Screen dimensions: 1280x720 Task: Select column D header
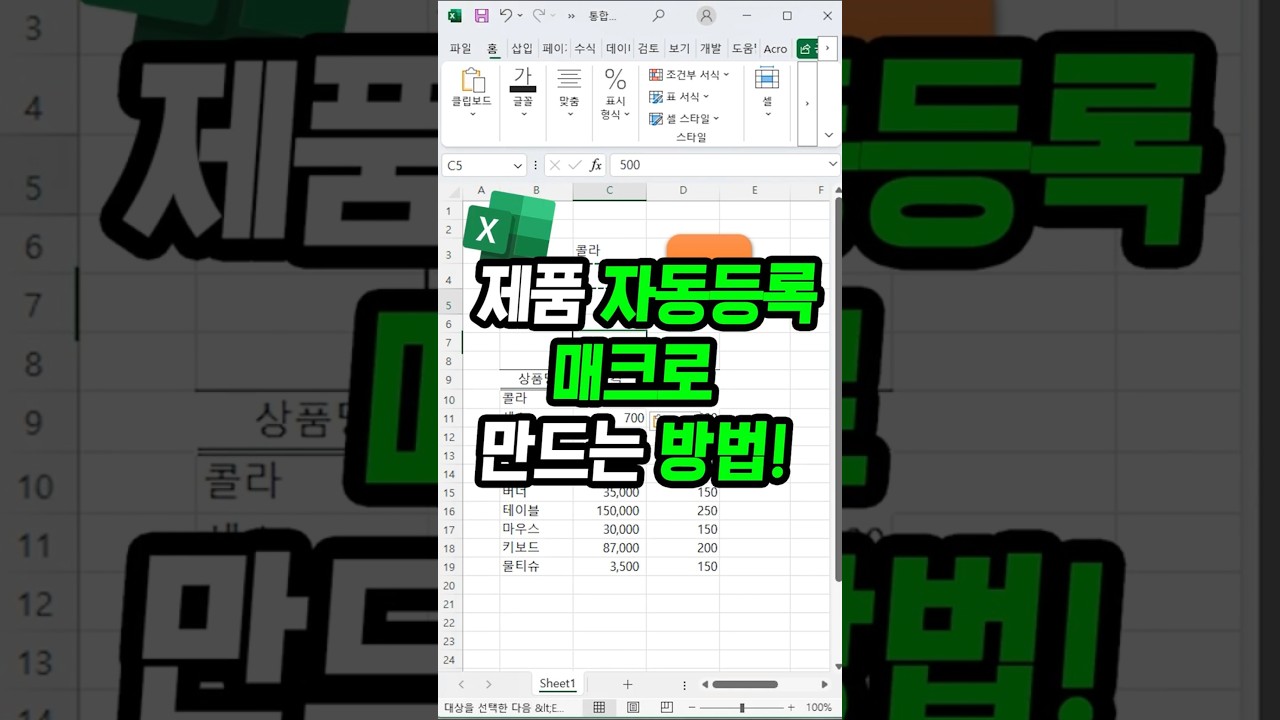(x=683, y=190)
